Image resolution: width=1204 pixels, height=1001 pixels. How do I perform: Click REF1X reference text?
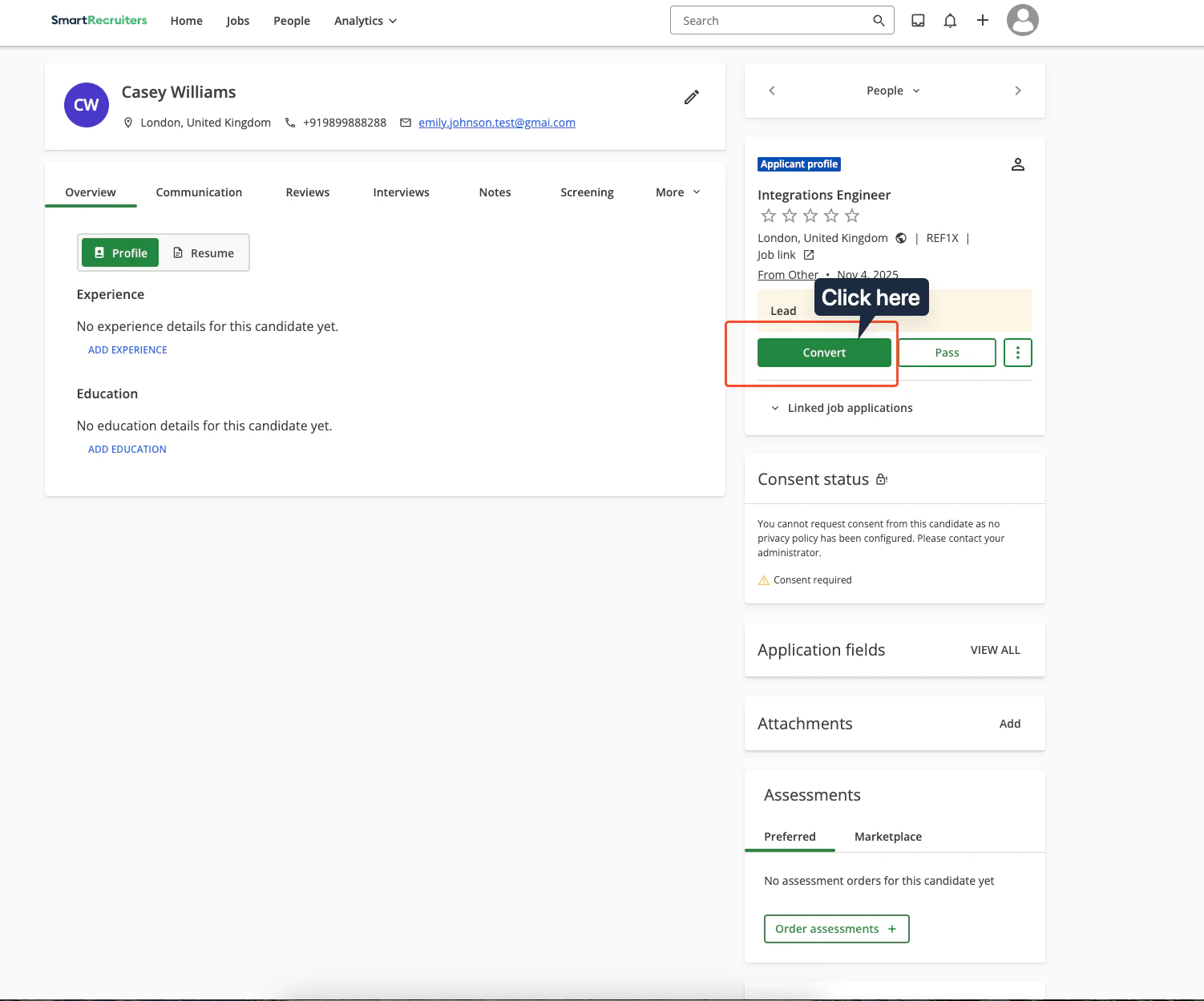click(943, 238)
